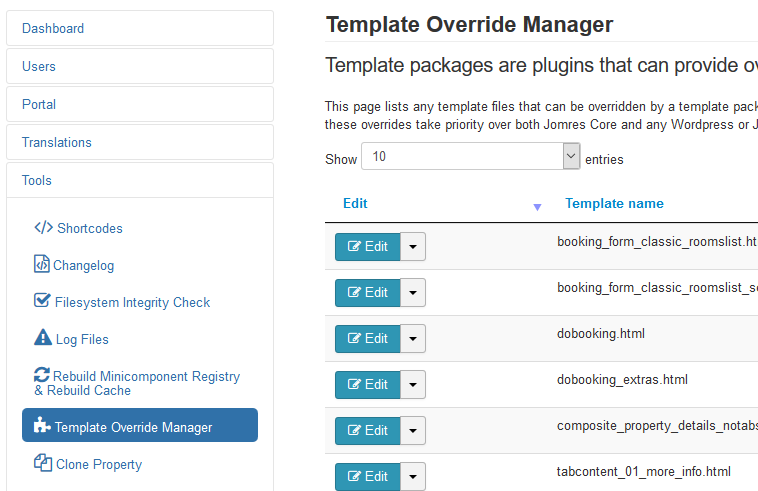This screenshot has height=491, width=758.
Task: Click the sort arrow icon on the Edit column
Action: tap(537, 207)
